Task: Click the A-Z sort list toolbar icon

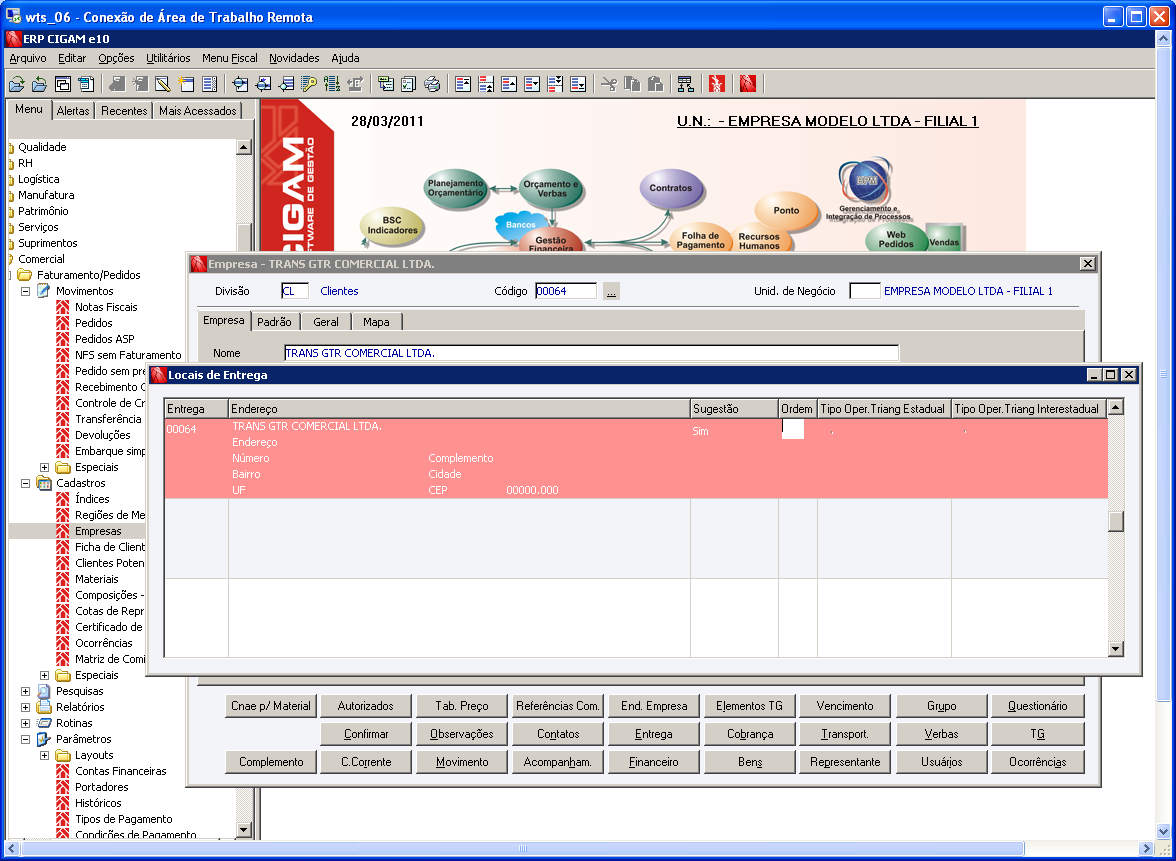Action: click(x=332, y=84)
